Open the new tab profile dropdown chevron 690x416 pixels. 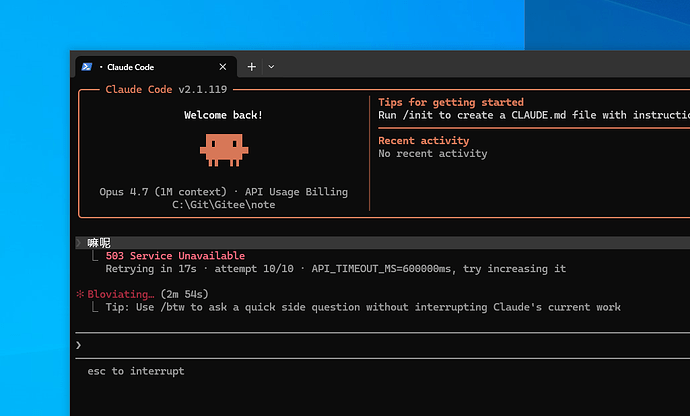[272, 67]
